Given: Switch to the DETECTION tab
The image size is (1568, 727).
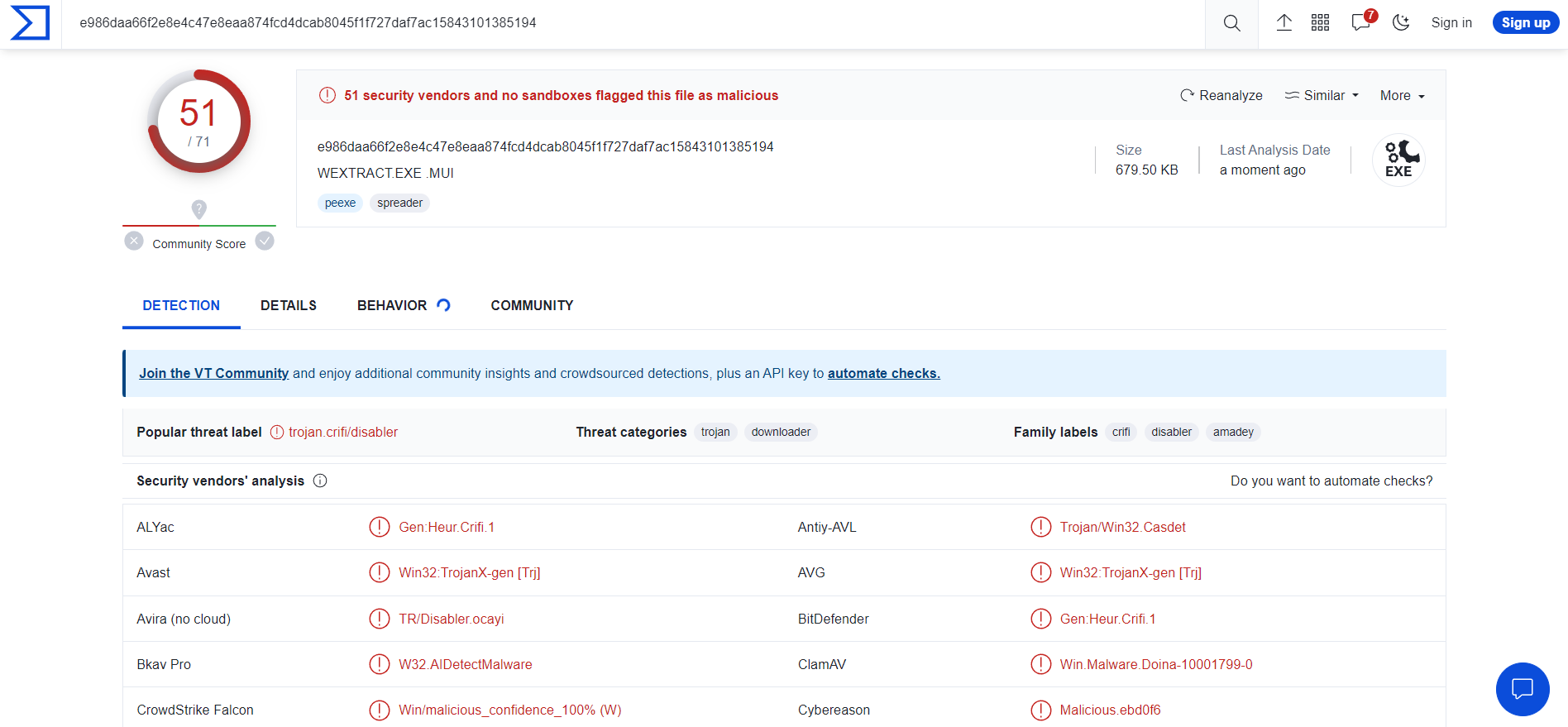Looking at the screenshot, I should point(181,305).
